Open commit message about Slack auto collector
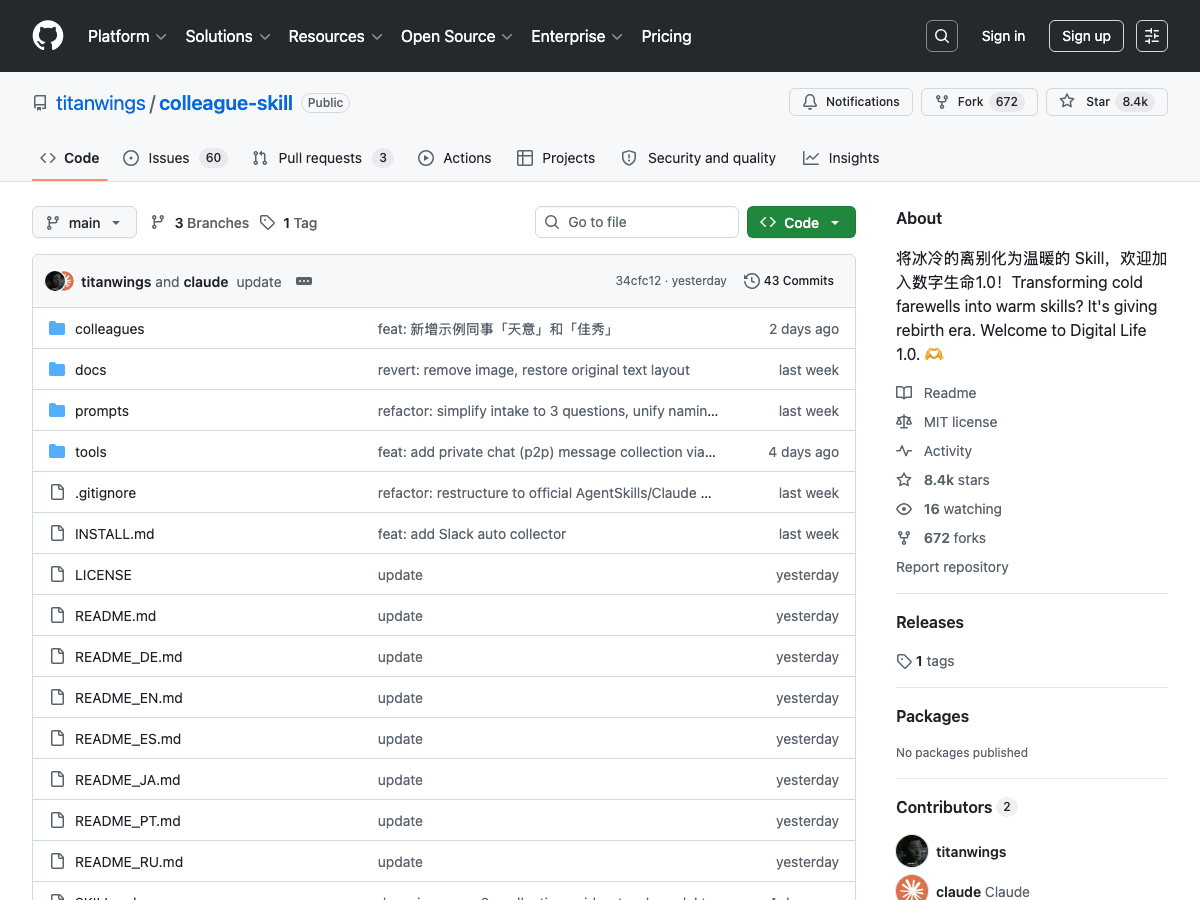This screenshot has width=1200, height=900. pyautogui.click(x=472, y=534)
